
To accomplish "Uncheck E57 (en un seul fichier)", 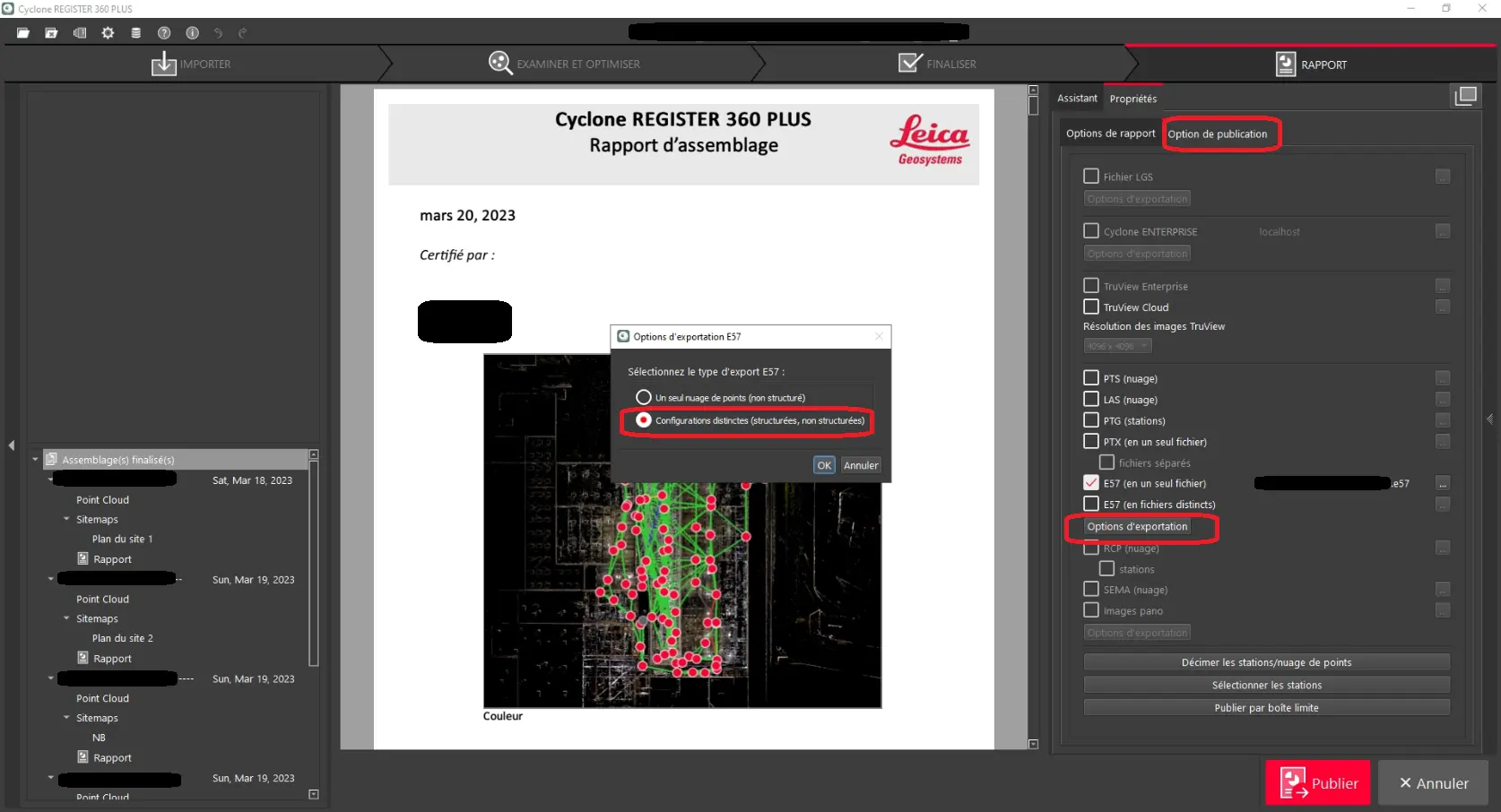I will pos(1091,483).
